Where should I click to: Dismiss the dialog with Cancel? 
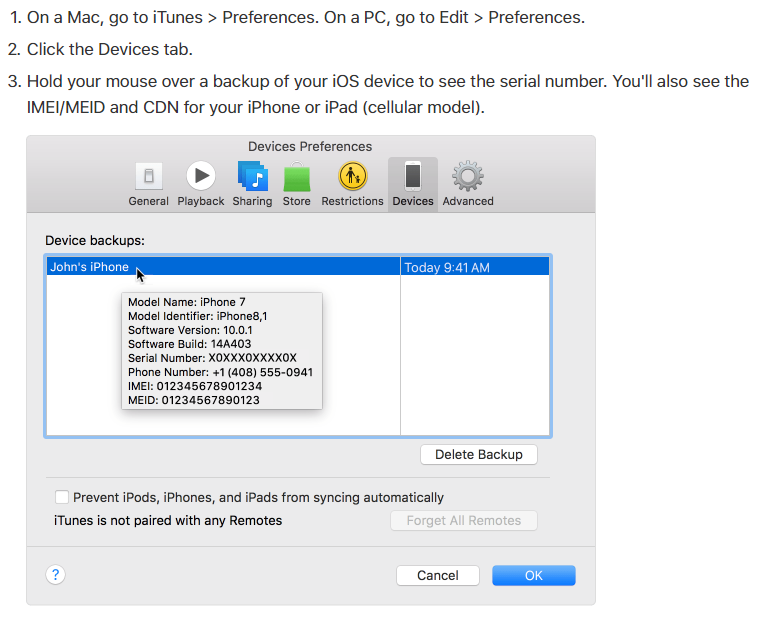(x=438, y=575)
